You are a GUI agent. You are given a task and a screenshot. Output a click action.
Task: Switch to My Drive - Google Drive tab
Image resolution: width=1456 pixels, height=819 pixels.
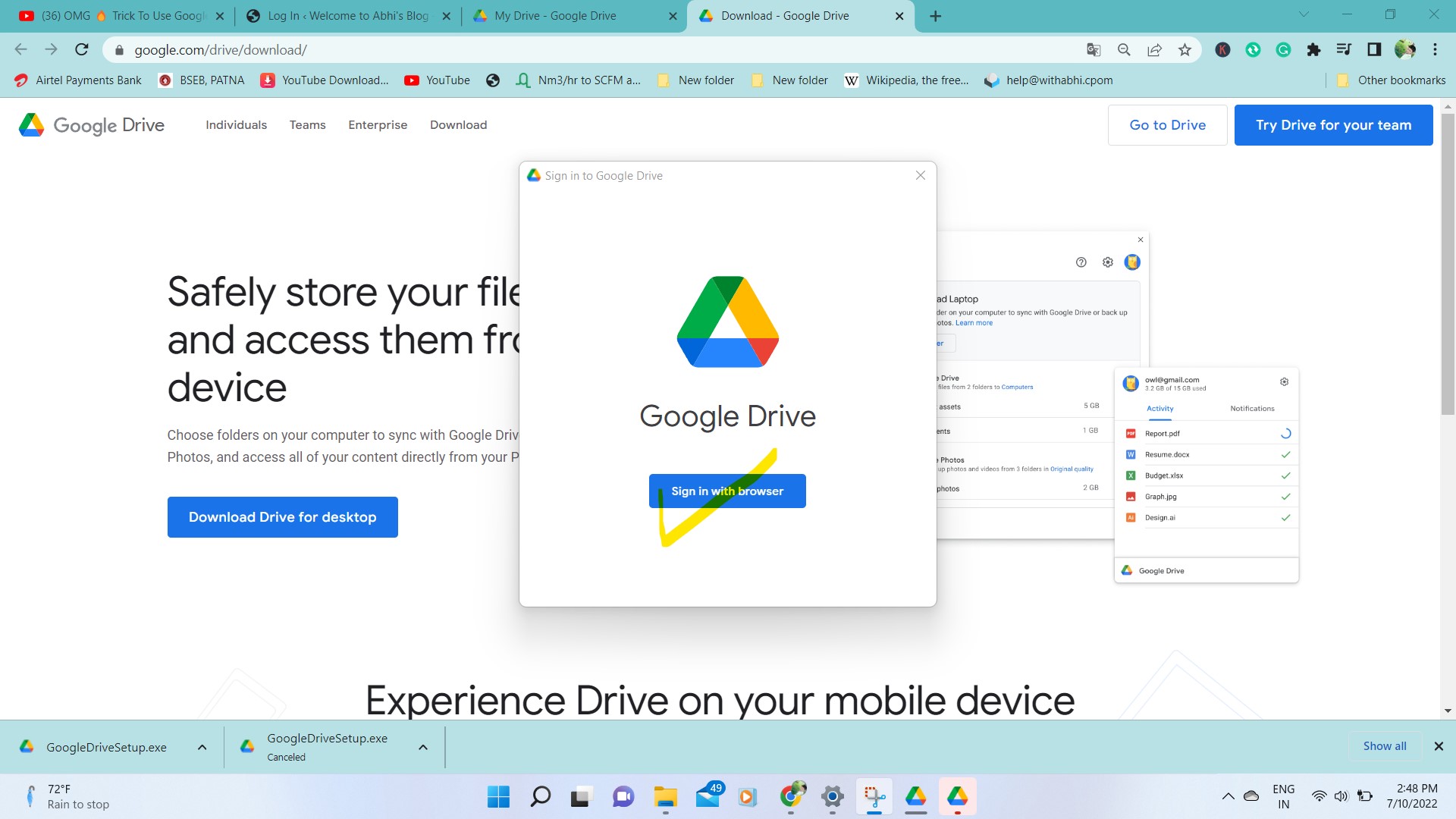point(575,16)
